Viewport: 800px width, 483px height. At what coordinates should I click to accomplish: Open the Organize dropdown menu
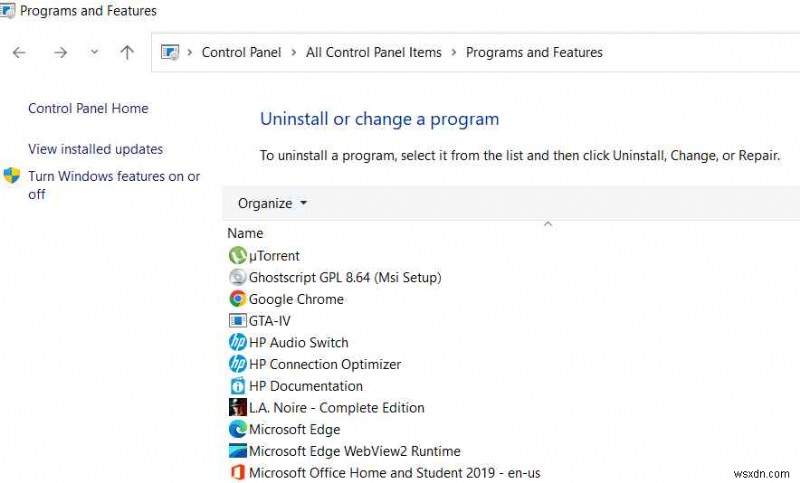(272, 203)
